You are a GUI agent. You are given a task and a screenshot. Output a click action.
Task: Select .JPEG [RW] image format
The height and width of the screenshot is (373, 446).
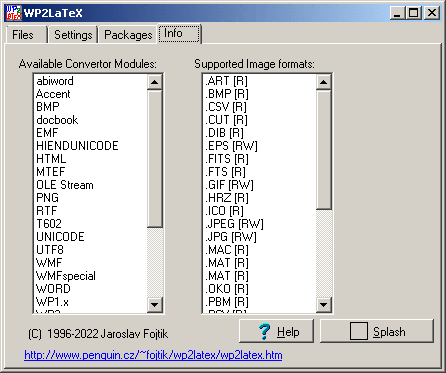pos(259,224)
